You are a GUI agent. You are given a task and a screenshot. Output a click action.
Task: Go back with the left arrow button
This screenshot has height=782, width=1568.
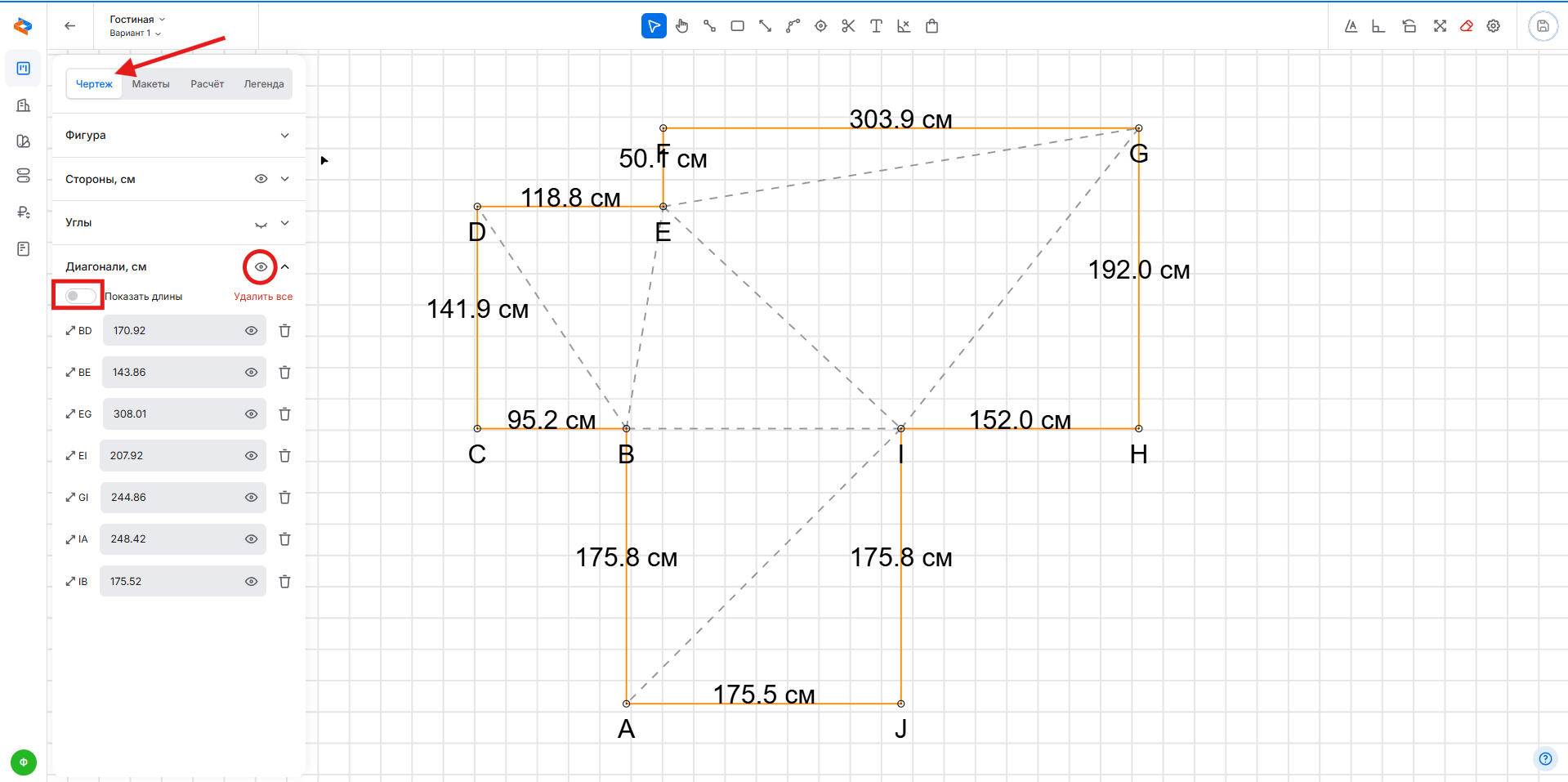[70, 26]
